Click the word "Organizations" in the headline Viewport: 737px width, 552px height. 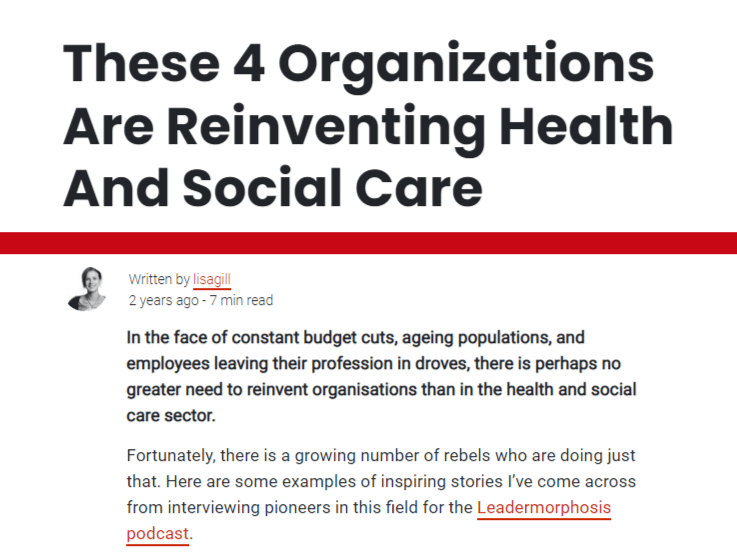pos(465,62)
